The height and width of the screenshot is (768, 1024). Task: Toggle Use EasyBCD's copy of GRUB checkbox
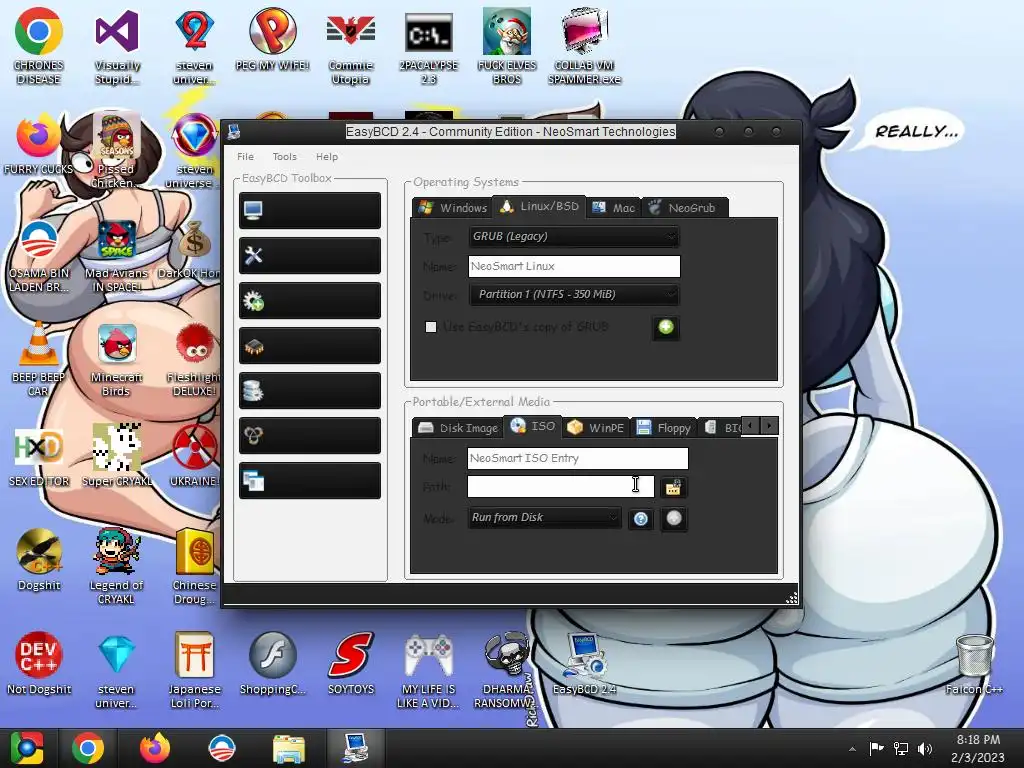click(x=431, y=327)
